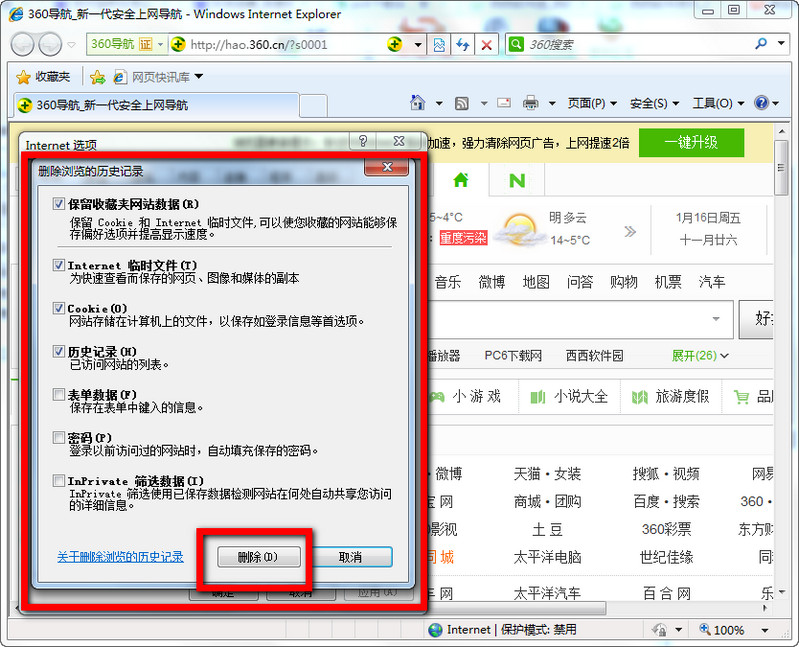Enable the 表单数据 checkbox
The height and width of the screenshot is (647, 799).
[x=59, y=394]
